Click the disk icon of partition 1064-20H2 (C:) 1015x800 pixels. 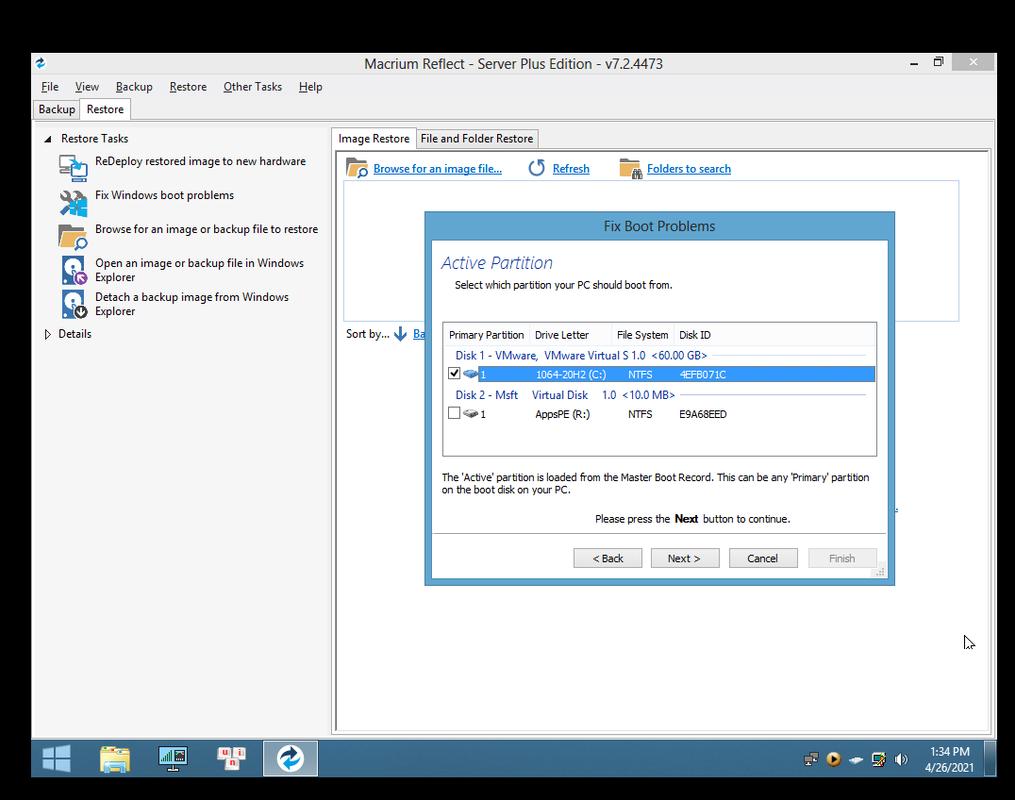[471, 374]
